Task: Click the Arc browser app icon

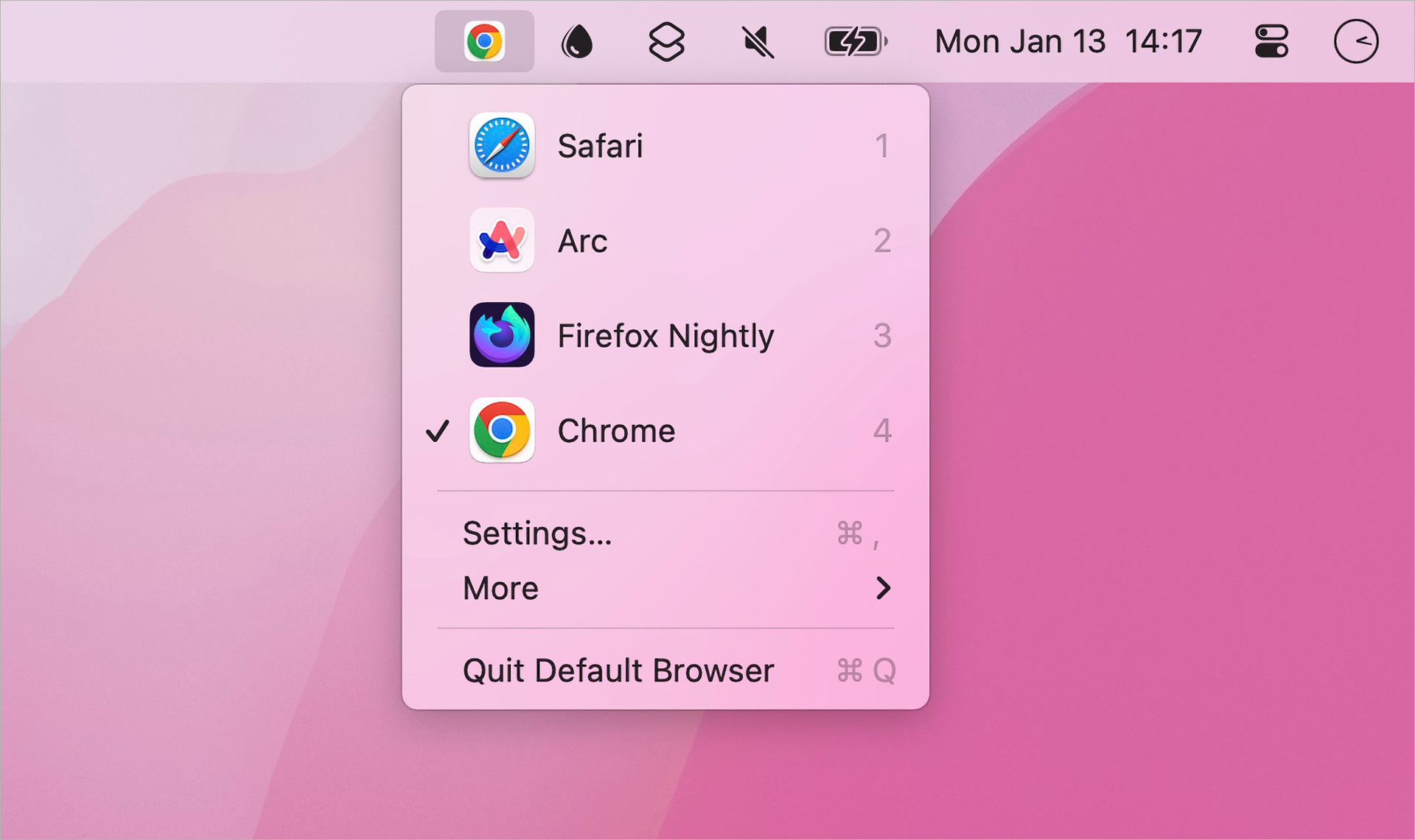Action: tap(502, 240)
